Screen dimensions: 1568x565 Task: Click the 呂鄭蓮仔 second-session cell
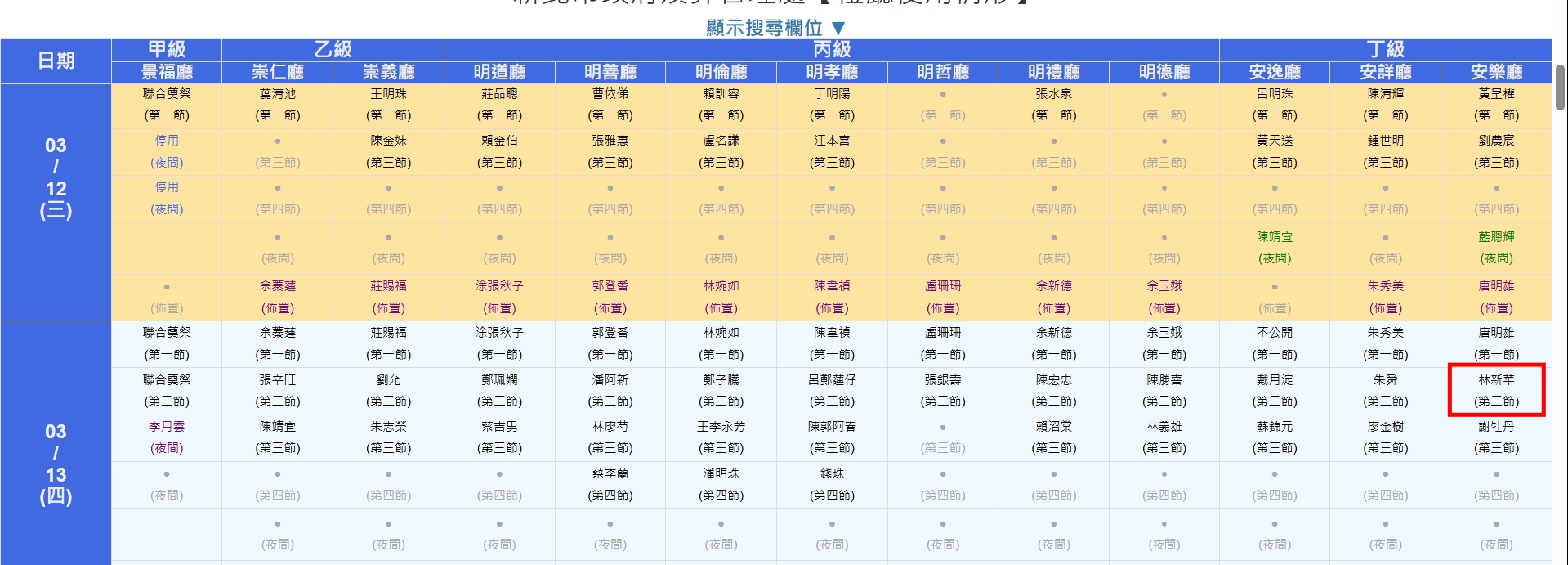pyautogui.click(x=832, y=391)
